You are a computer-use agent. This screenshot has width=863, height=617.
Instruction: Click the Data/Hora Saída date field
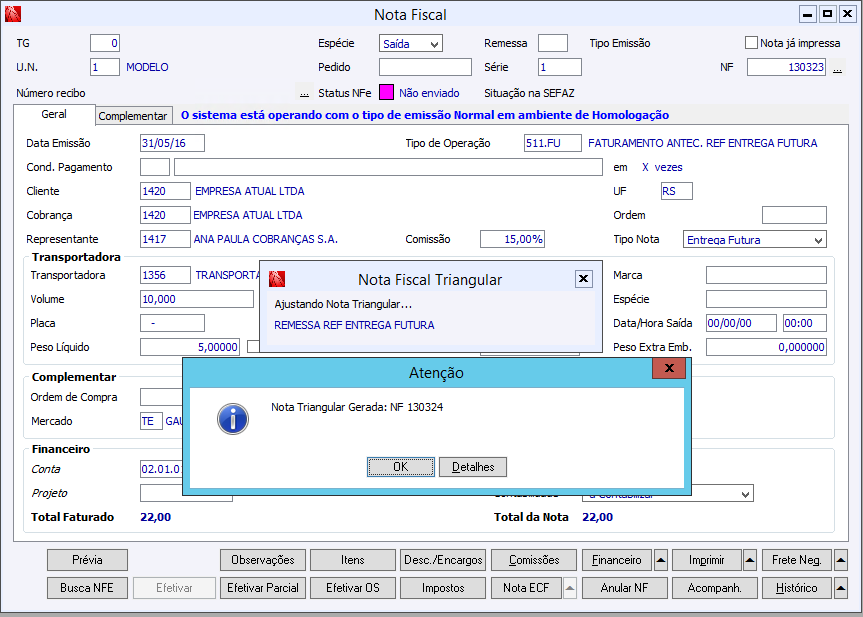pos(741,323)
